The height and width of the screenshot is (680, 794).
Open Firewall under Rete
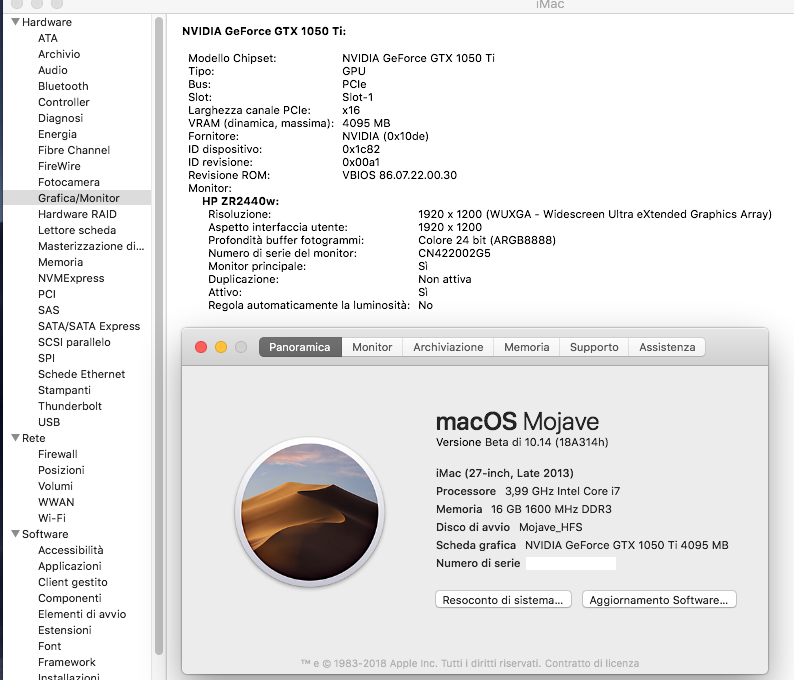[58, 454]
